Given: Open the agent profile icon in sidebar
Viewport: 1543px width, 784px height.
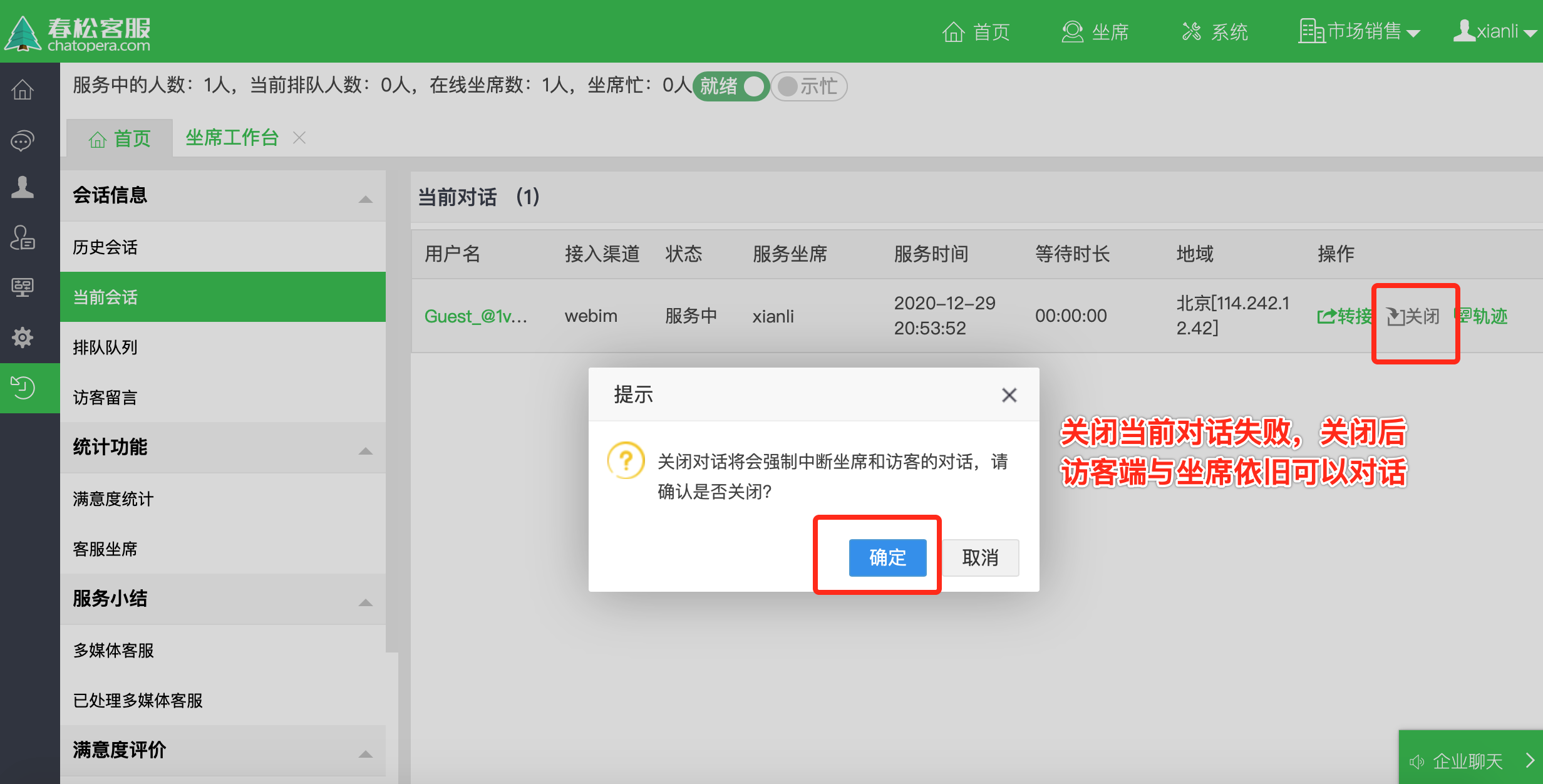Looking at the screenshot, I should click(x=22, y=188).
